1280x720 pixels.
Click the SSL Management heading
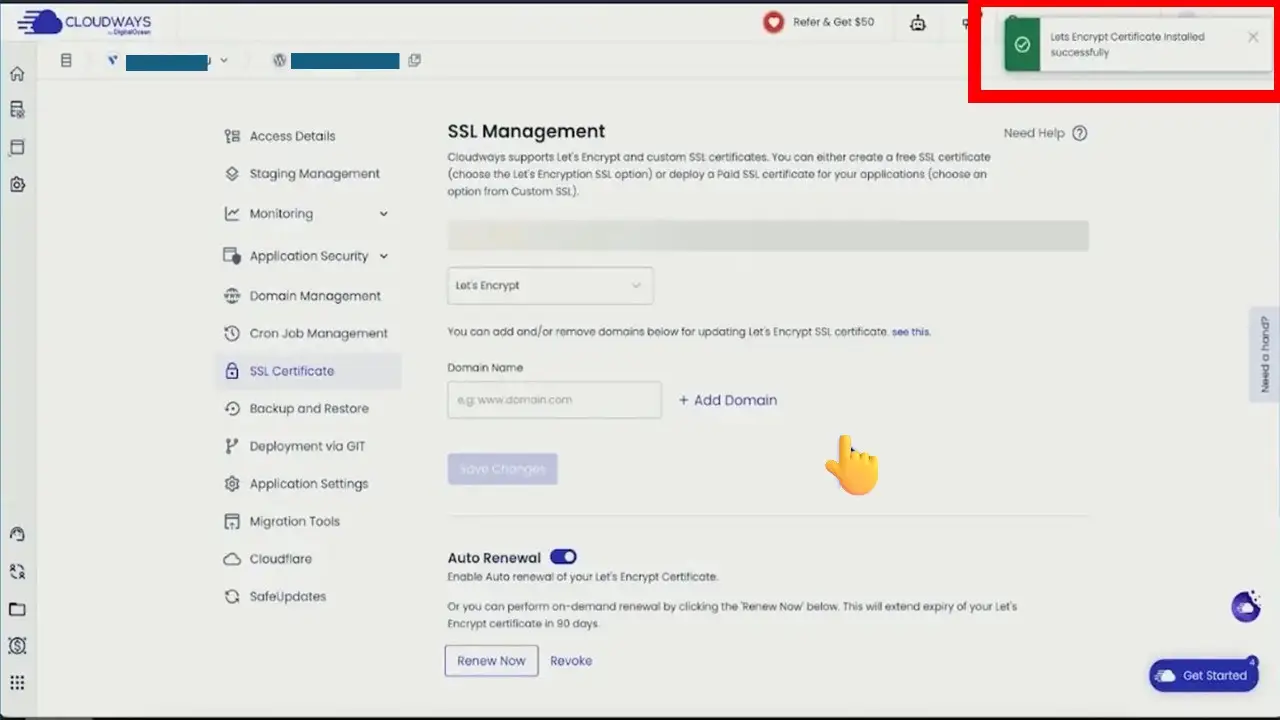coord(526,131)
